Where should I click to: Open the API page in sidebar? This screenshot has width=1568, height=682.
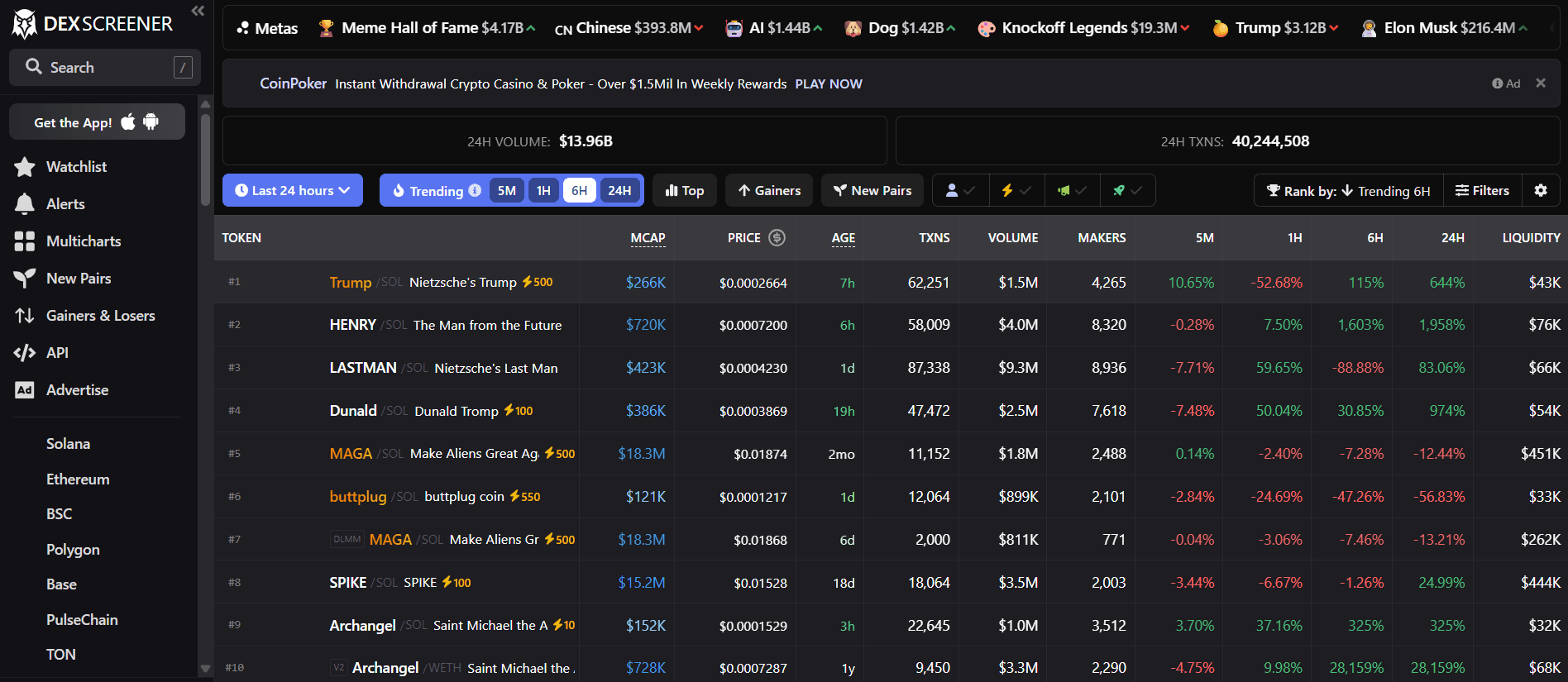57,353
